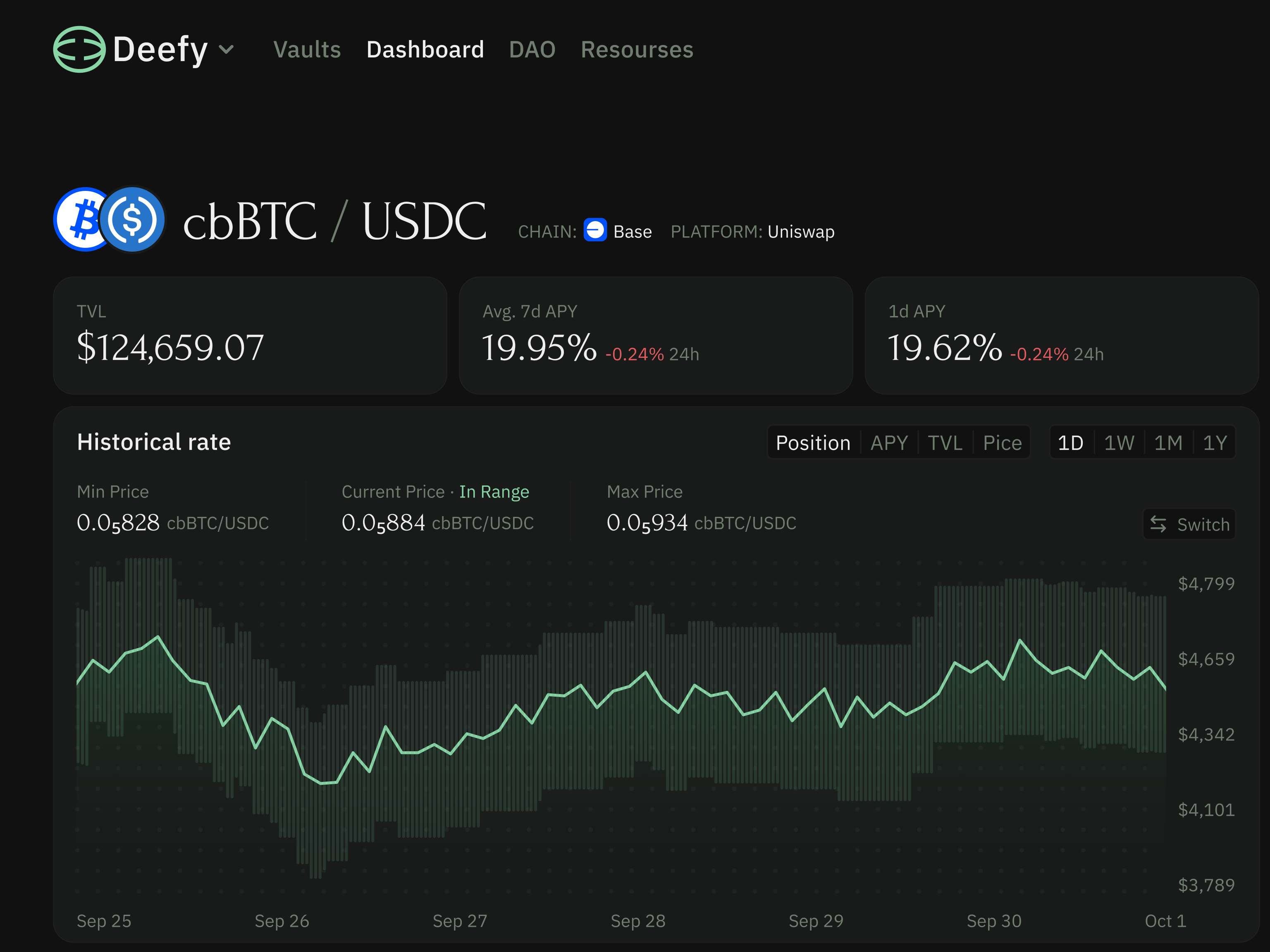Toggle the 1D time range selector
This screenshot has width=1270, height=952.
click(x=1071, y=443)
